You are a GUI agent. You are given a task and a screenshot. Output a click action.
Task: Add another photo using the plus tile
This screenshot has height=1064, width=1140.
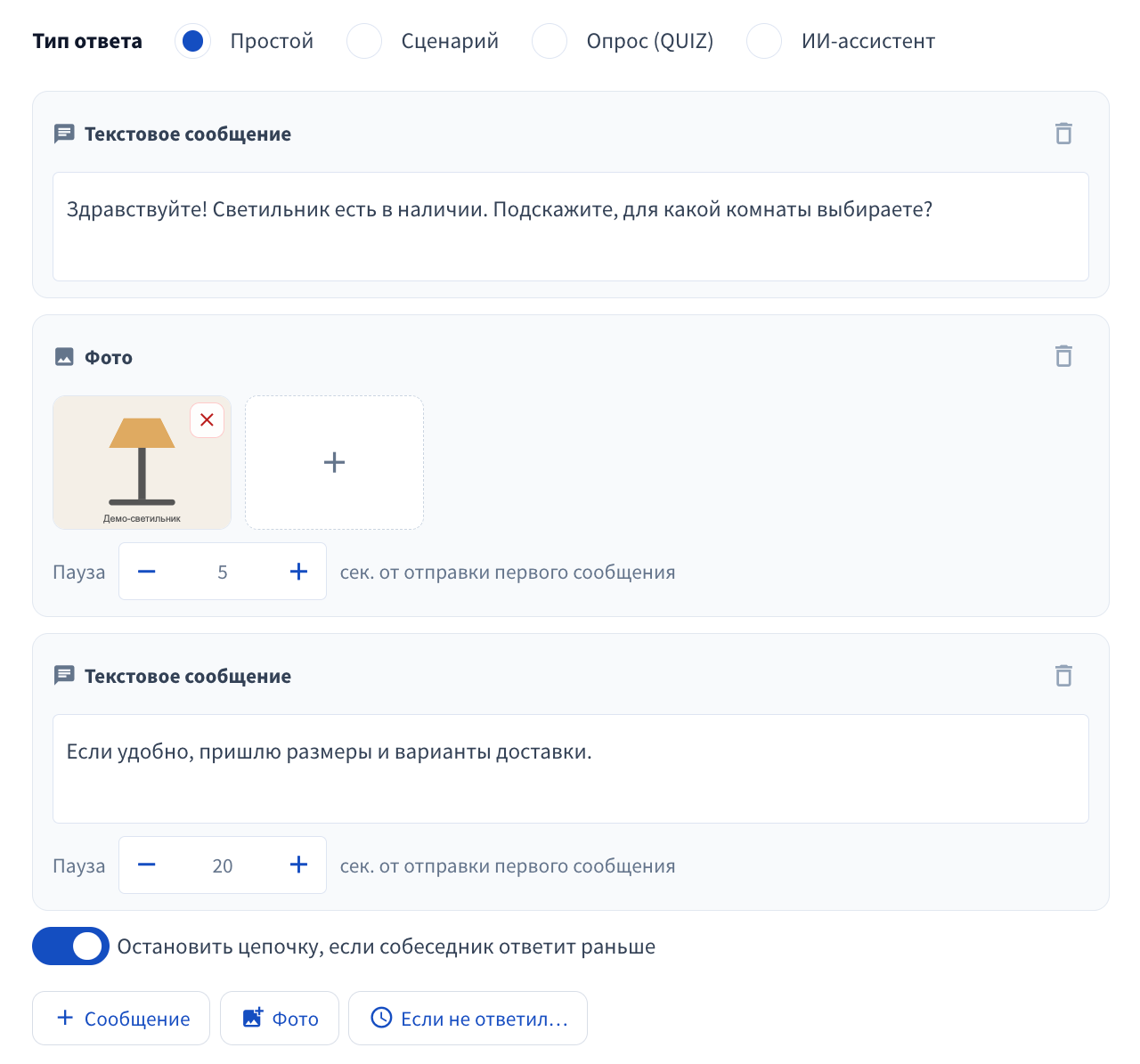click(334, 462)
